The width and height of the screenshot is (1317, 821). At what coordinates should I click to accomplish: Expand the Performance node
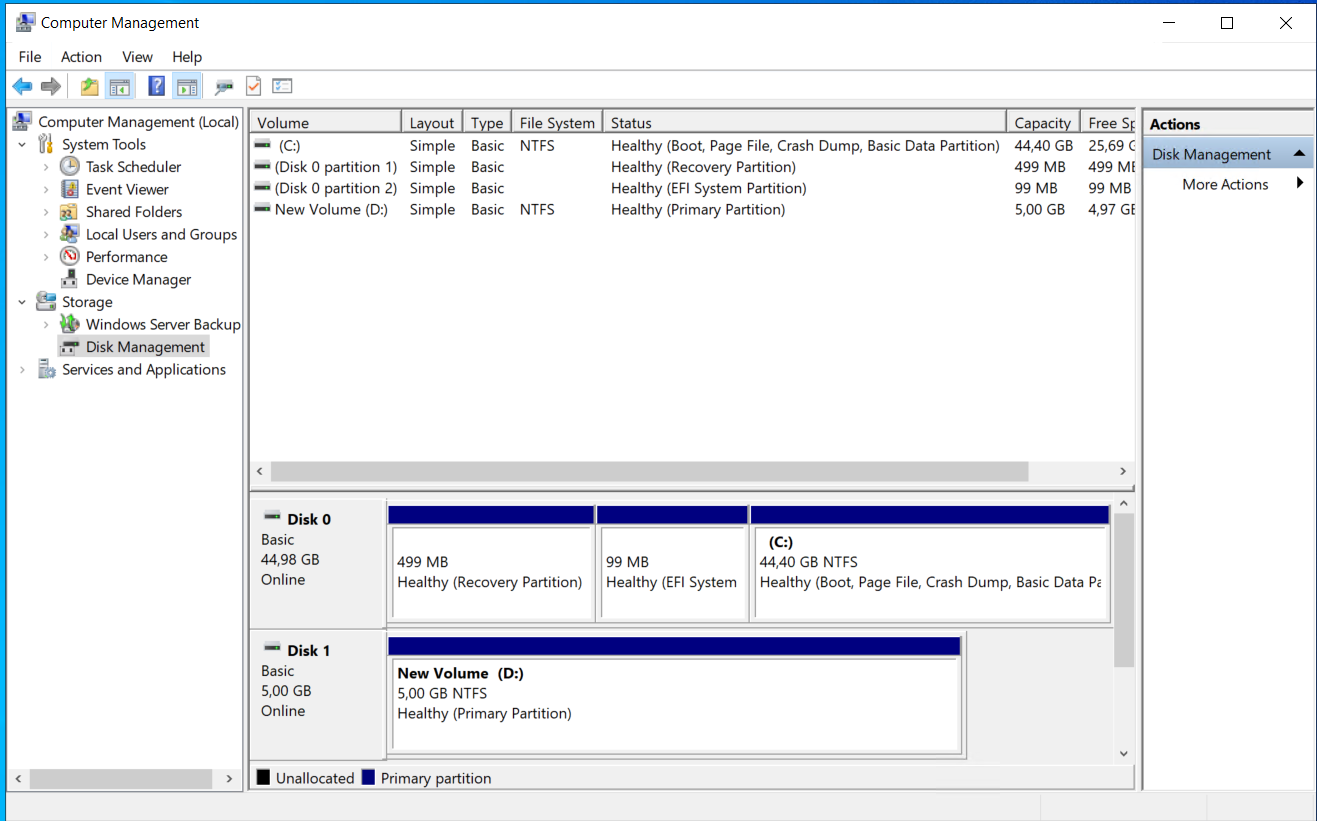tap(46, 257)
